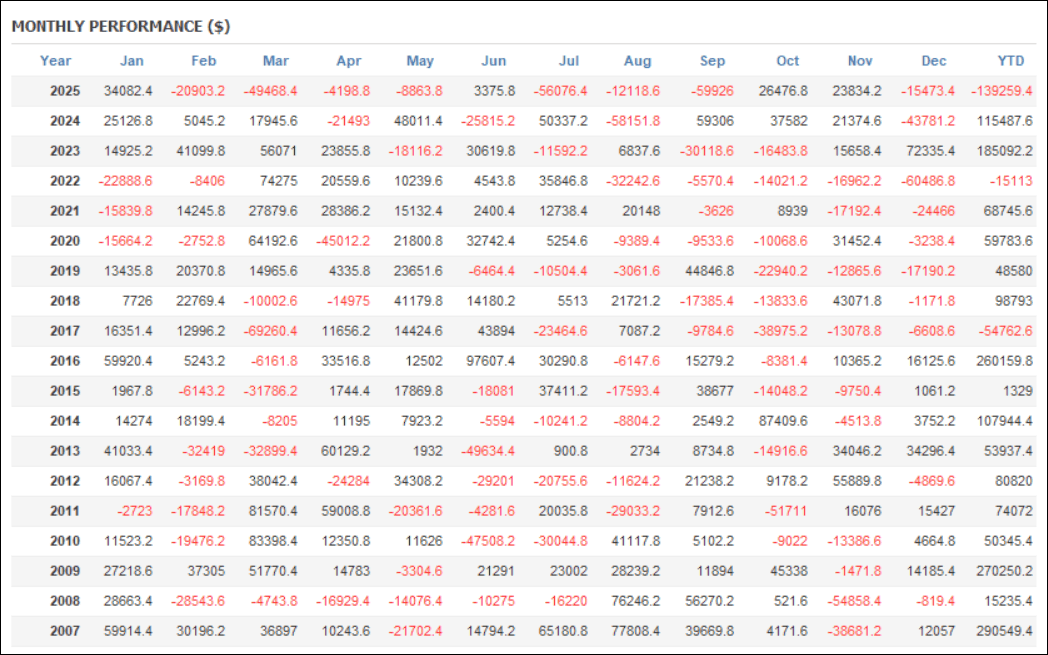Select the Jan column header

131,60
